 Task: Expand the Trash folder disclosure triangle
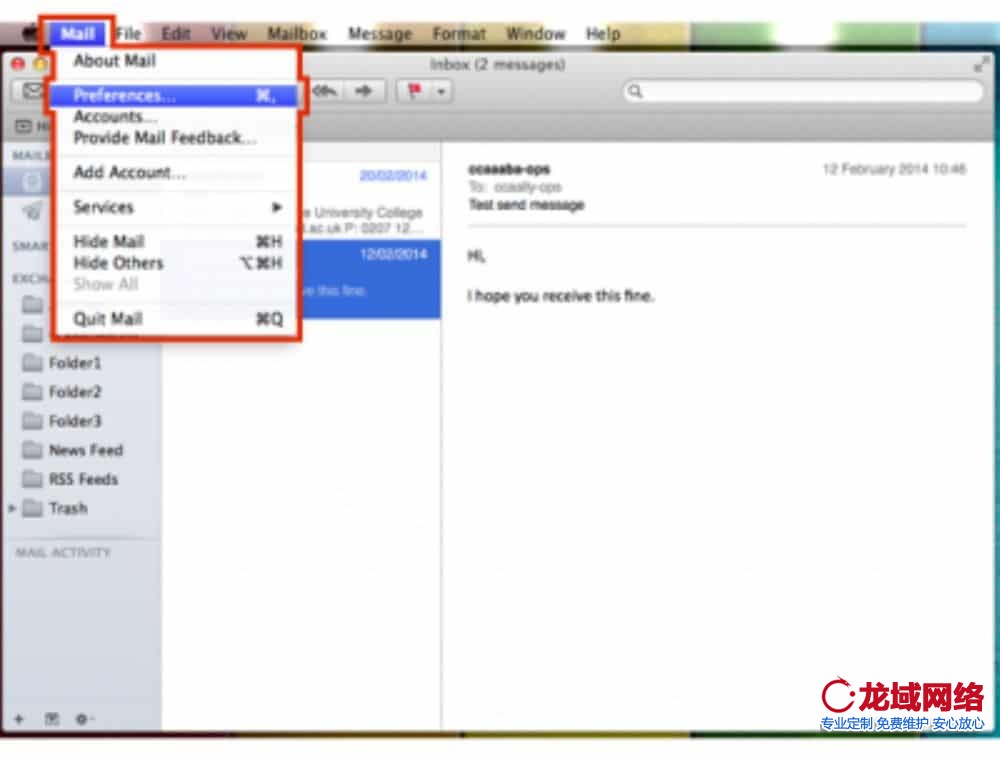point(12,509)
